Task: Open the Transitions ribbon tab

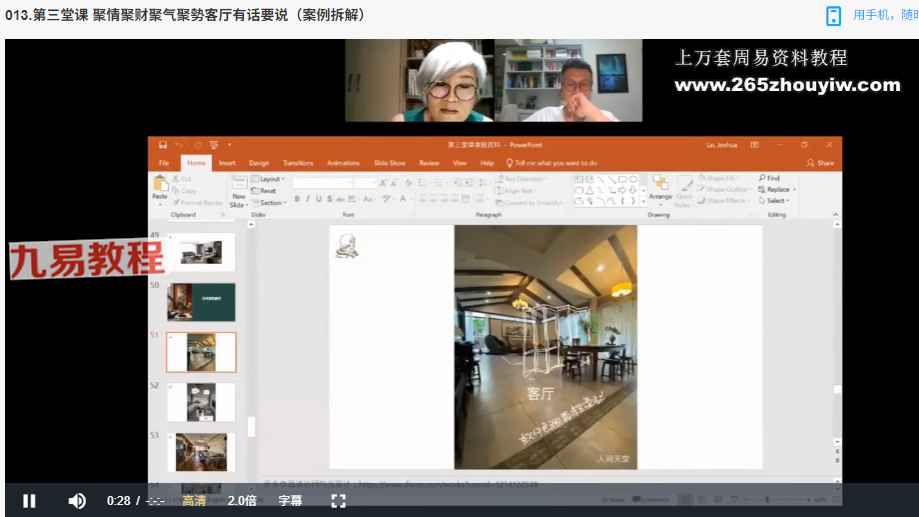Action: coord(298,163)
